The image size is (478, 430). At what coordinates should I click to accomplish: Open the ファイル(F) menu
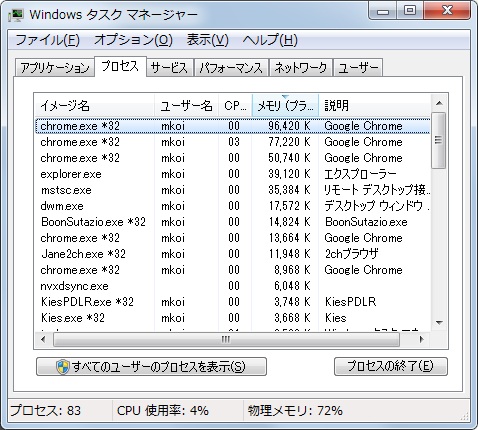point(48,40)
